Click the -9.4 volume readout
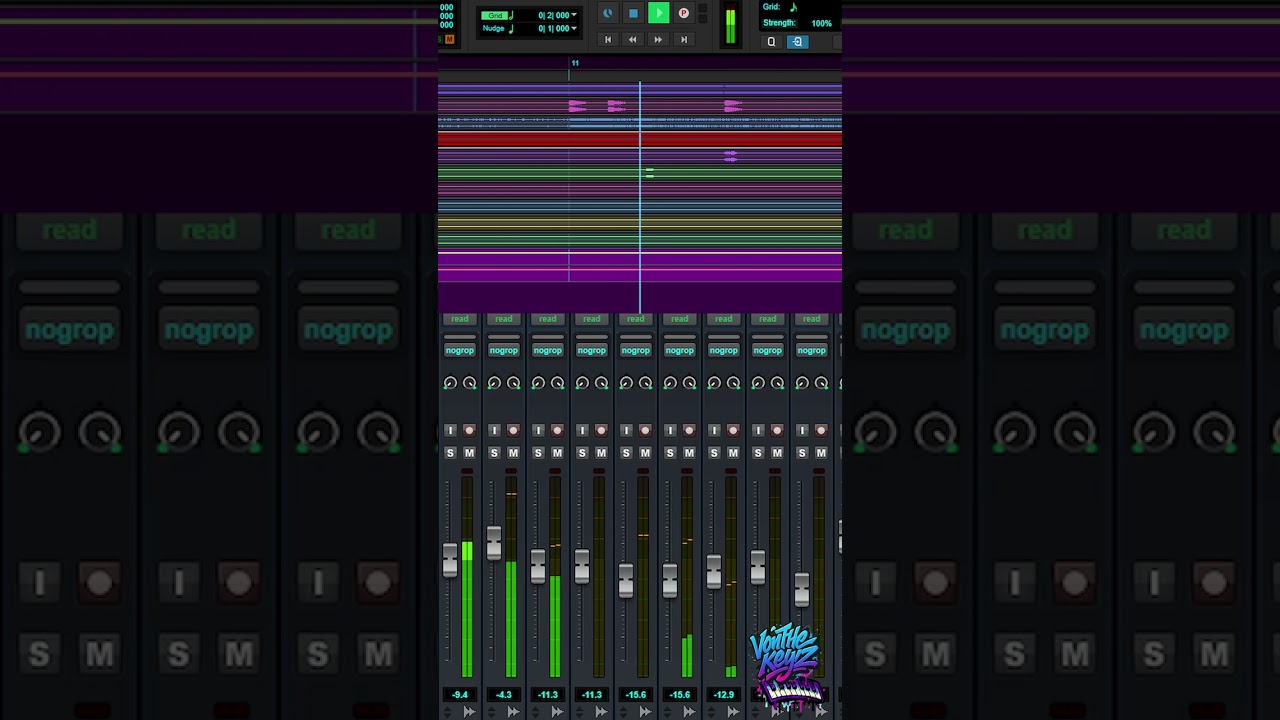The height and width of the screenshot is (720, 1280). (459, 694)
